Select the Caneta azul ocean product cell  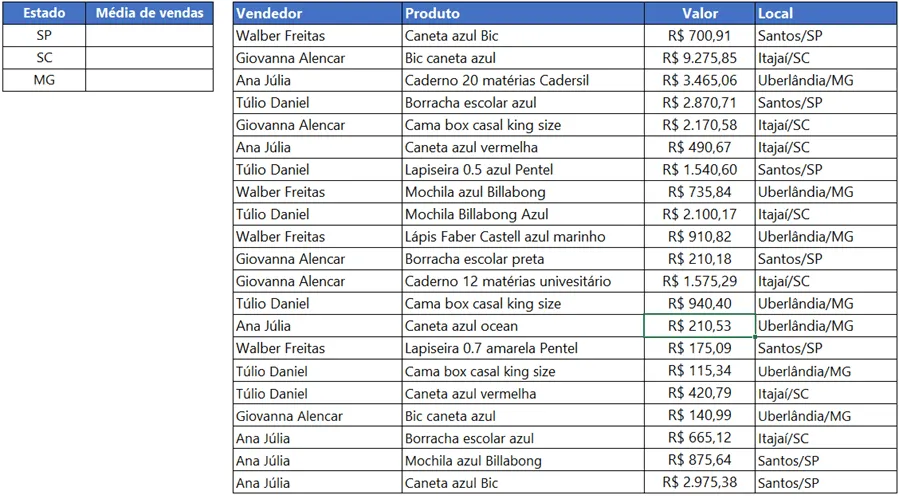[x=523, y=326]
